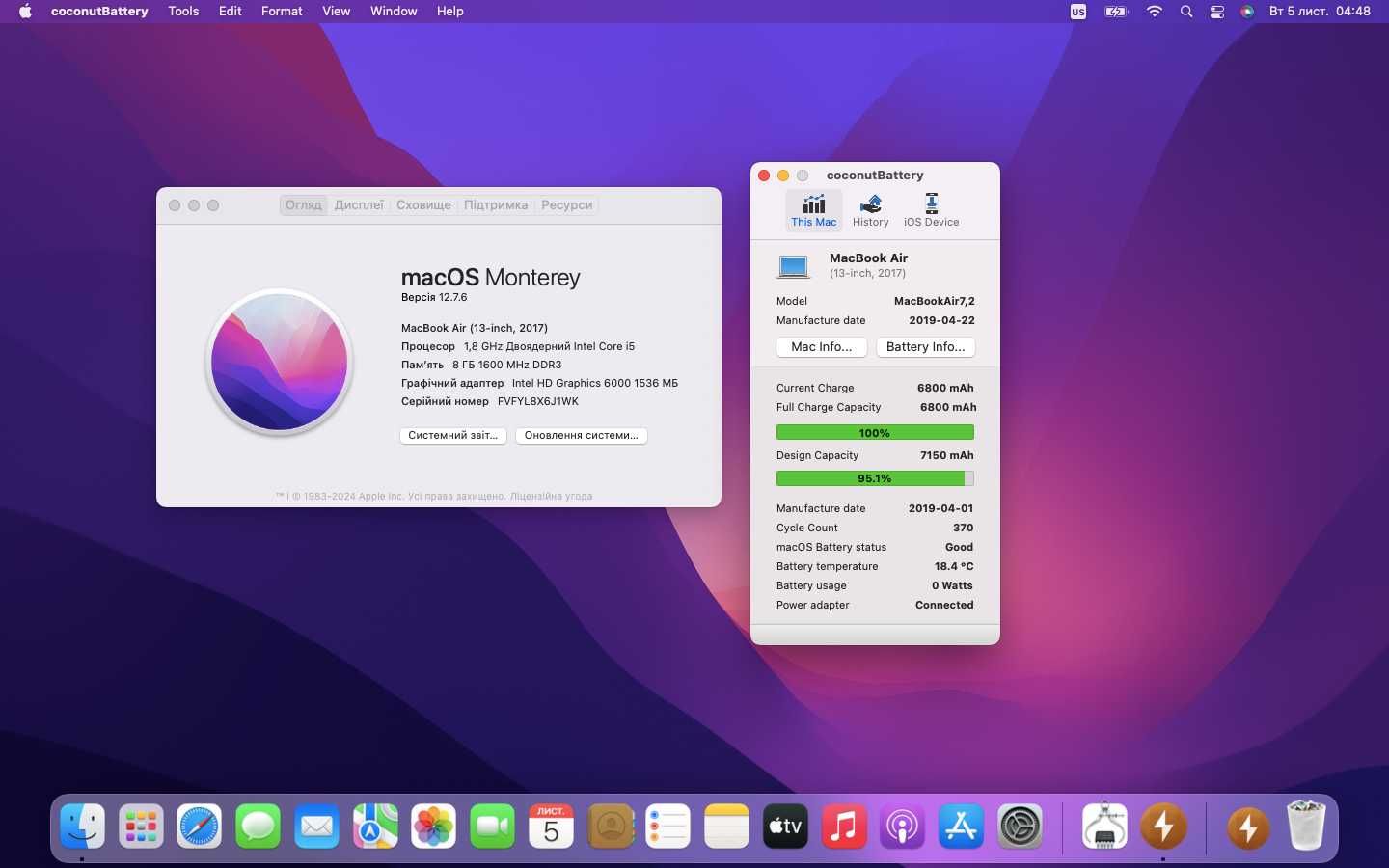This screenshot has width=1389, height=868.
Task: Launch FaceTime in the Dock
Action: coord(492,827)
